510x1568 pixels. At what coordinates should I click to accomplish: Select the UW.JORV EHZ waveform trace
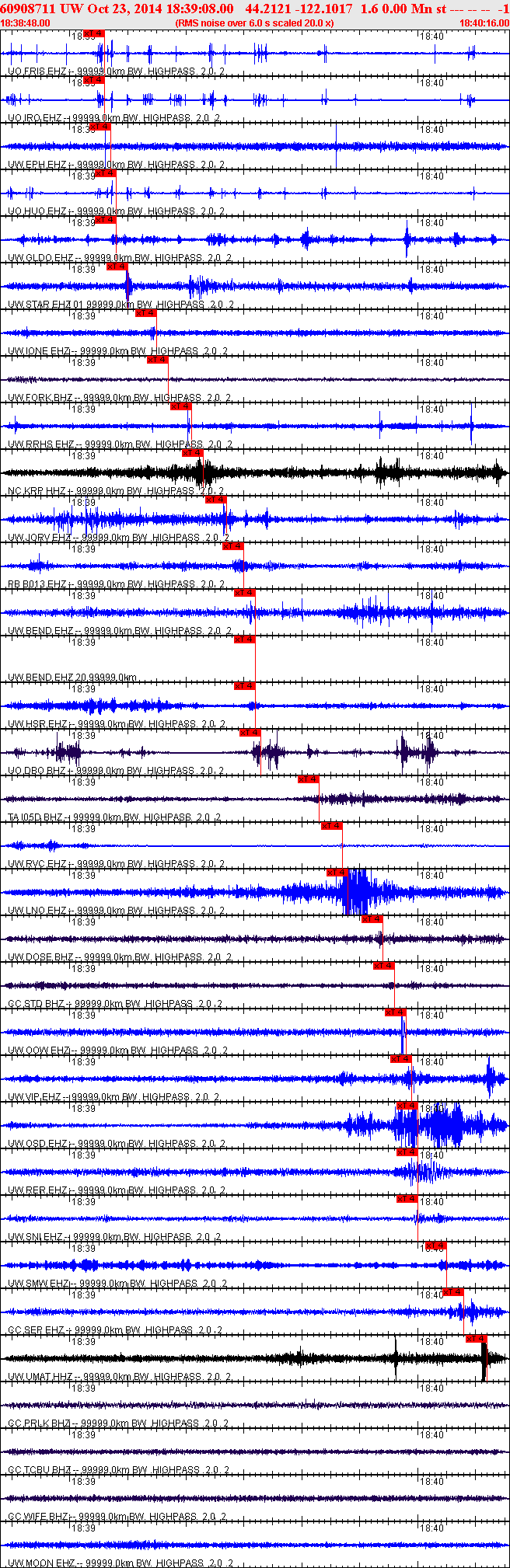pos(255,518)
